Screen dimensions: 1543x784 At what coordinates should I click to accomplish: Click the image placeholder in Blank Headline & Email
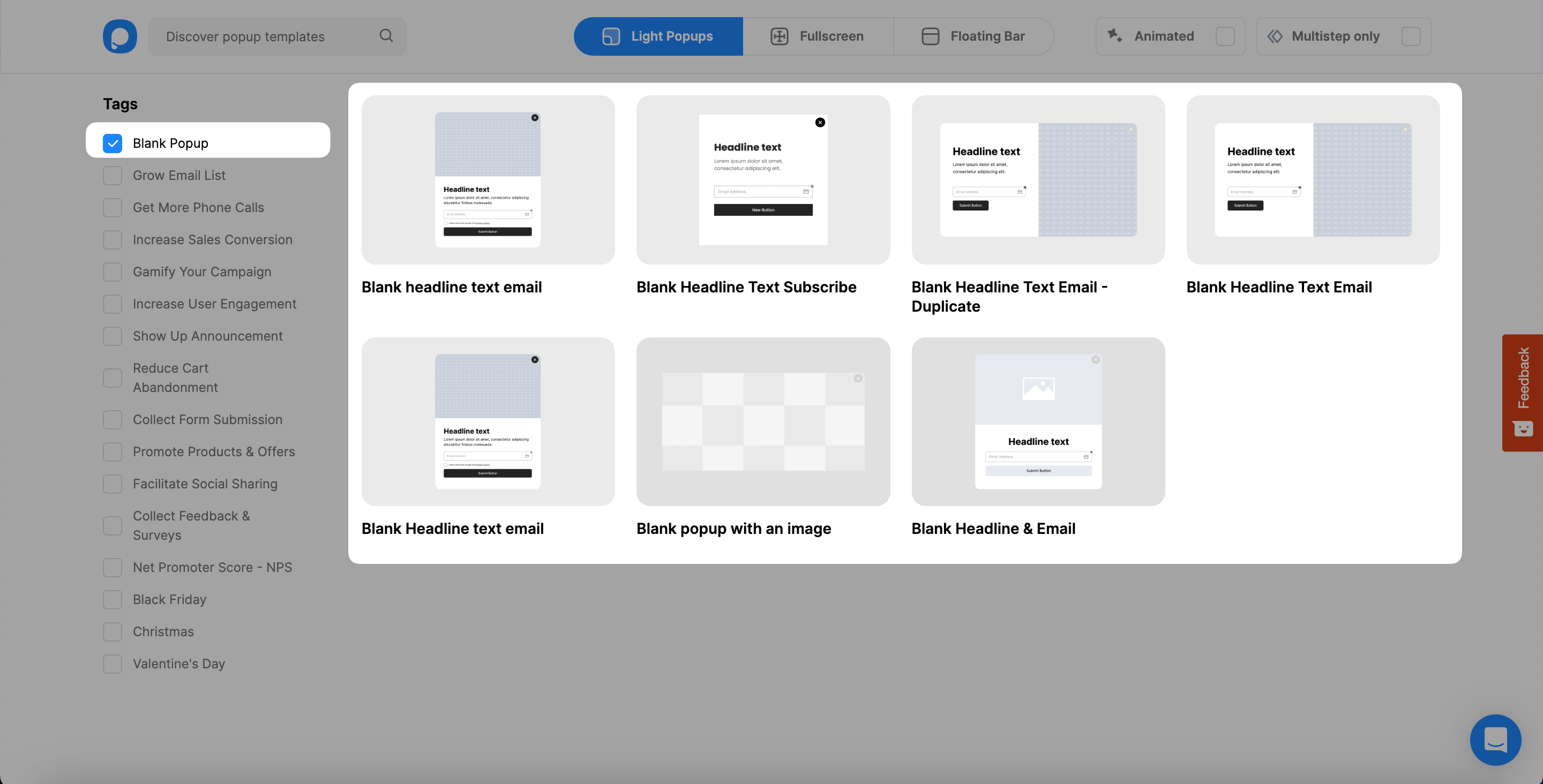click(1038, 389)
